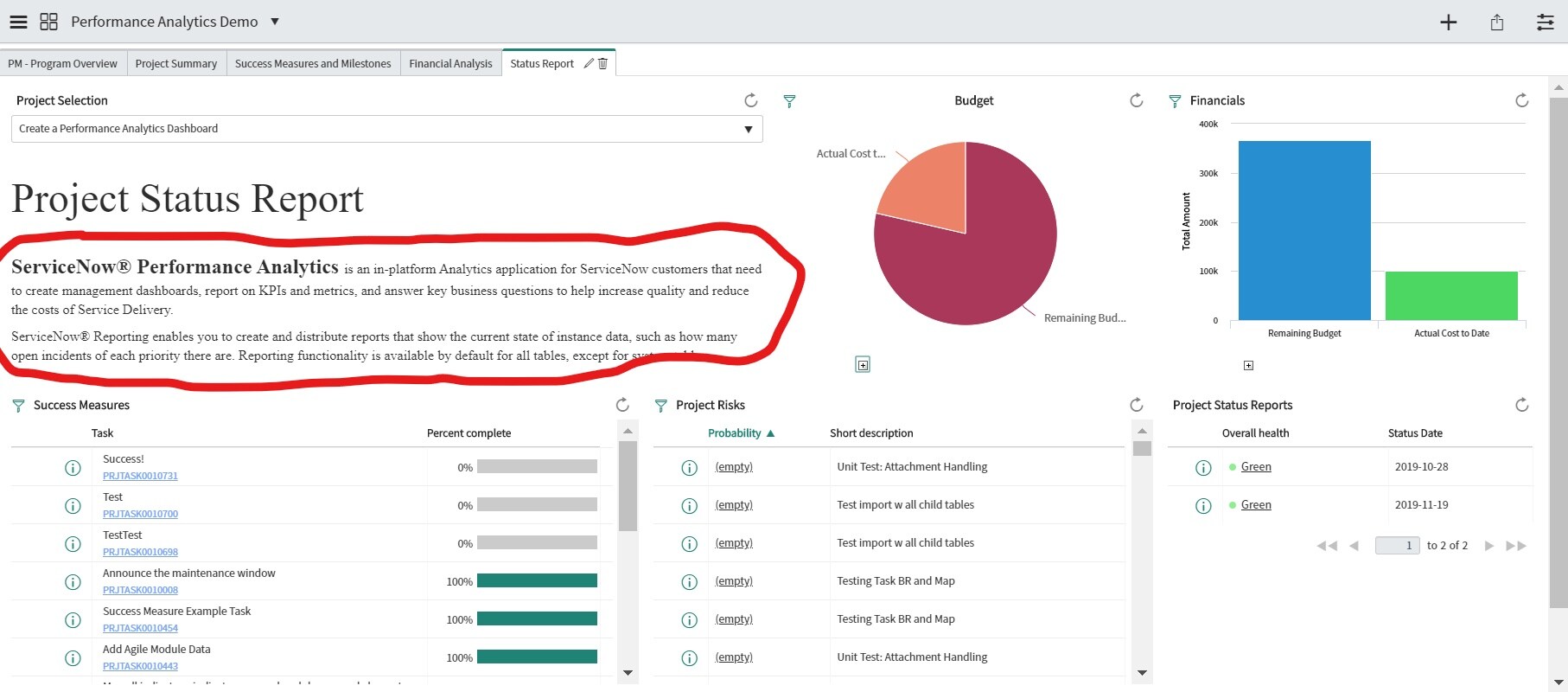This screenshot has height=692, width=1568.
Task: Click the share dashboard icon
Action: pyautogui.click(x=1497, y=22)
